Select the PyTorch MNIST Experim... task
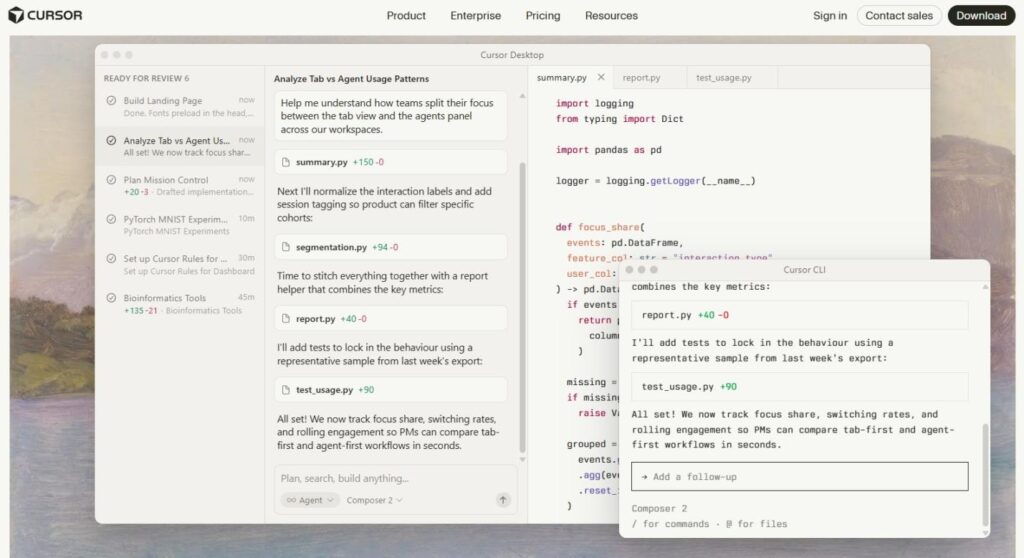 tap(180, 225)
